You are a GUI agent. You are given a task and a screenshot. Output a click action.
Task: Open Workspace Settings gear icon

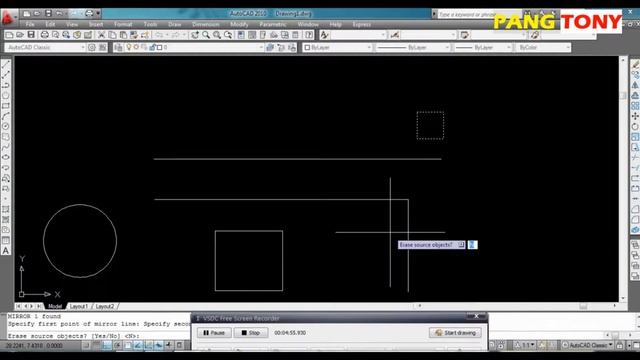tap(92, 47)
